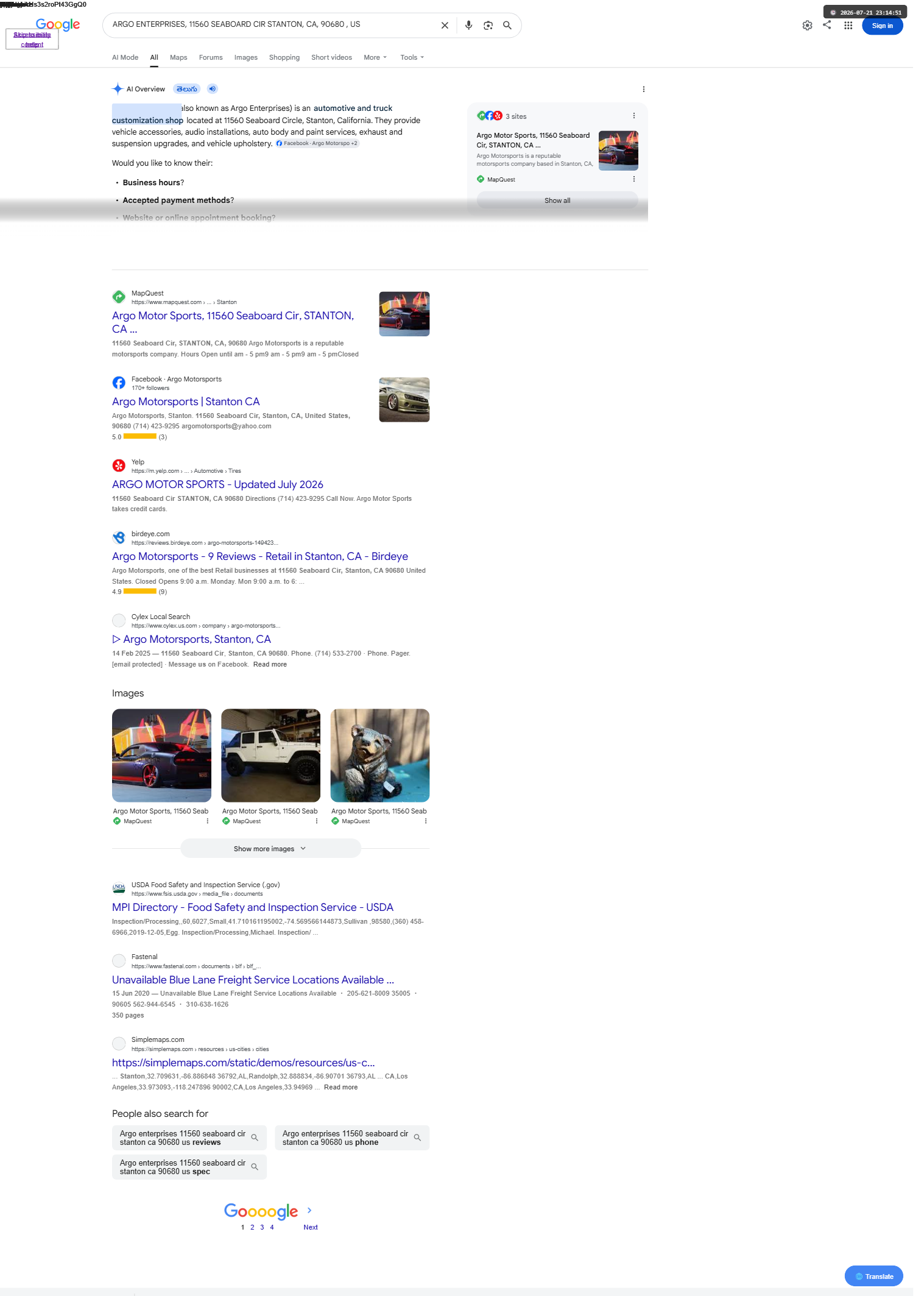Viewport: 924px width, 1296px height.
Task: Click the Sign in button
Action: [x=882, y=26]
